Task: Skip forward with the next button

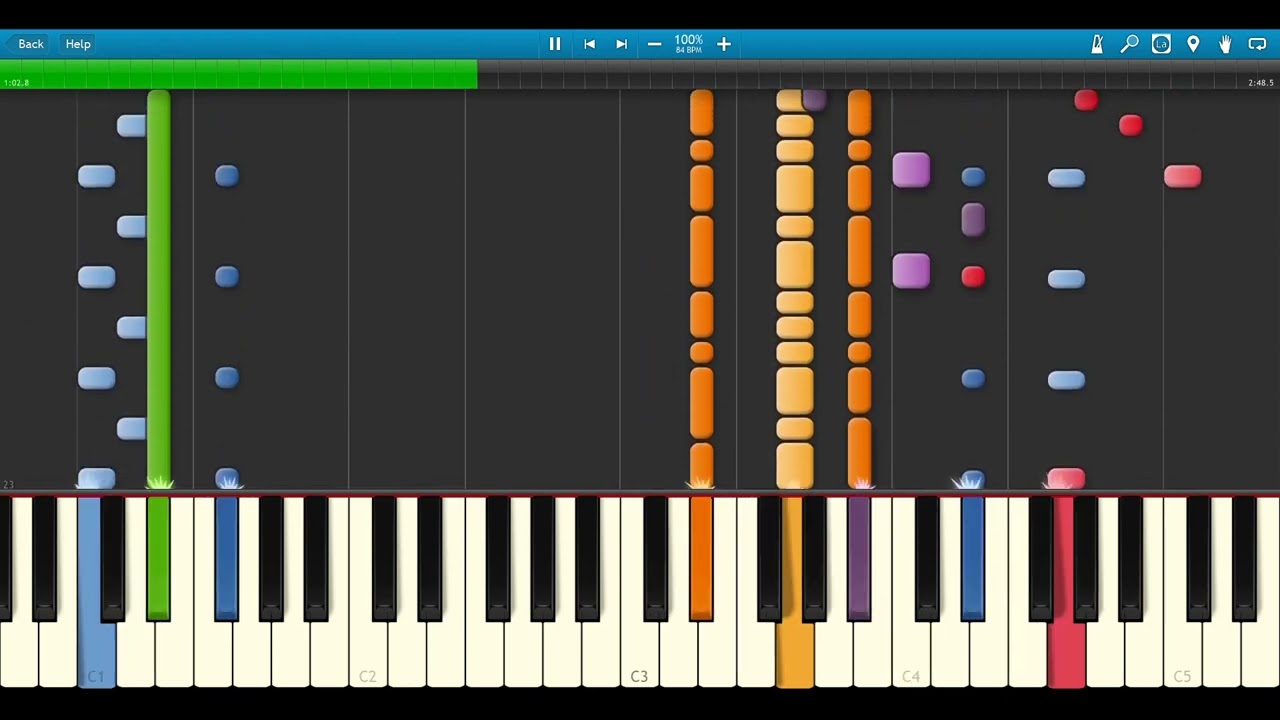Action: pos(621,44)
